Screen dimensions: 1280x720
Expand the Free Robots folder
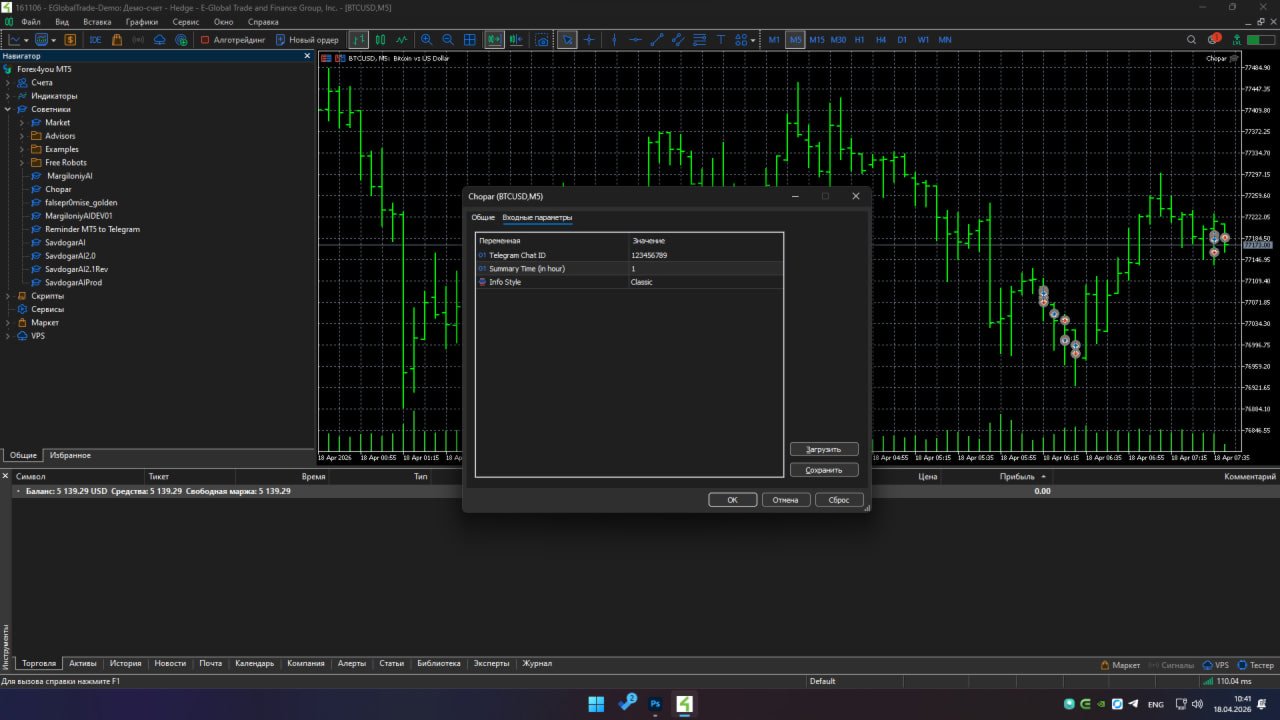22,162
